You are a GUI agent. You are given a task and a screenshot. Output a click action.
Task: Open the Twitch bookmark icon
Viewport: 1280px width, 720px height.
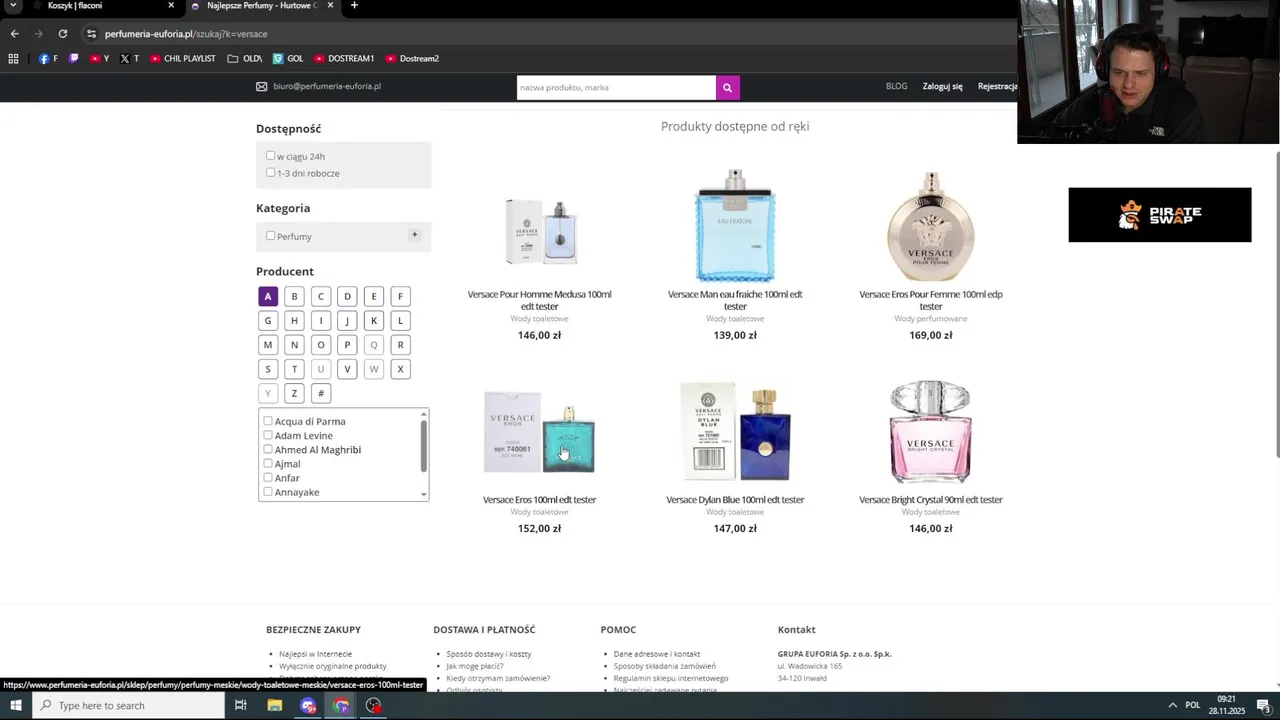coord(74,59)
